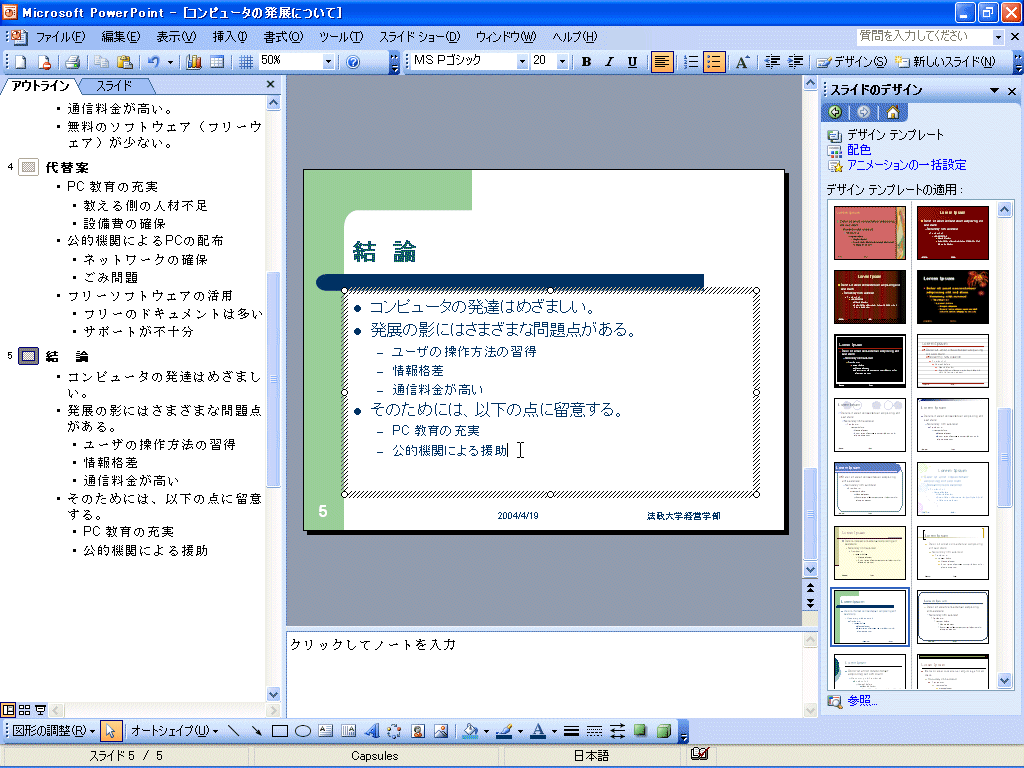The image size is (1024, 768).
Task: Insert a chart from the toolbar
Action: pos(194,62)
